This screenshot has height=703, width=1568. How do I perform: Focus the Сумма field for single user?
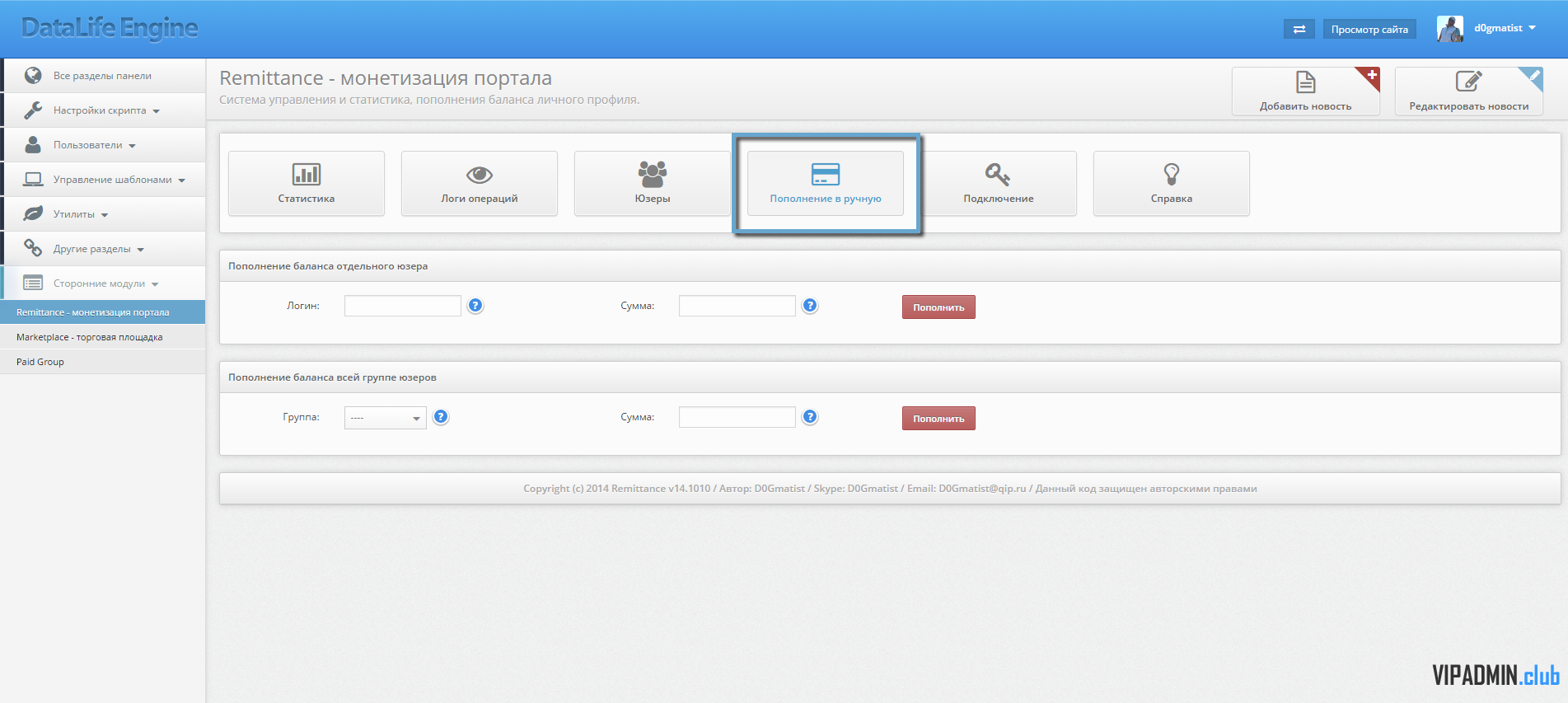737,306
